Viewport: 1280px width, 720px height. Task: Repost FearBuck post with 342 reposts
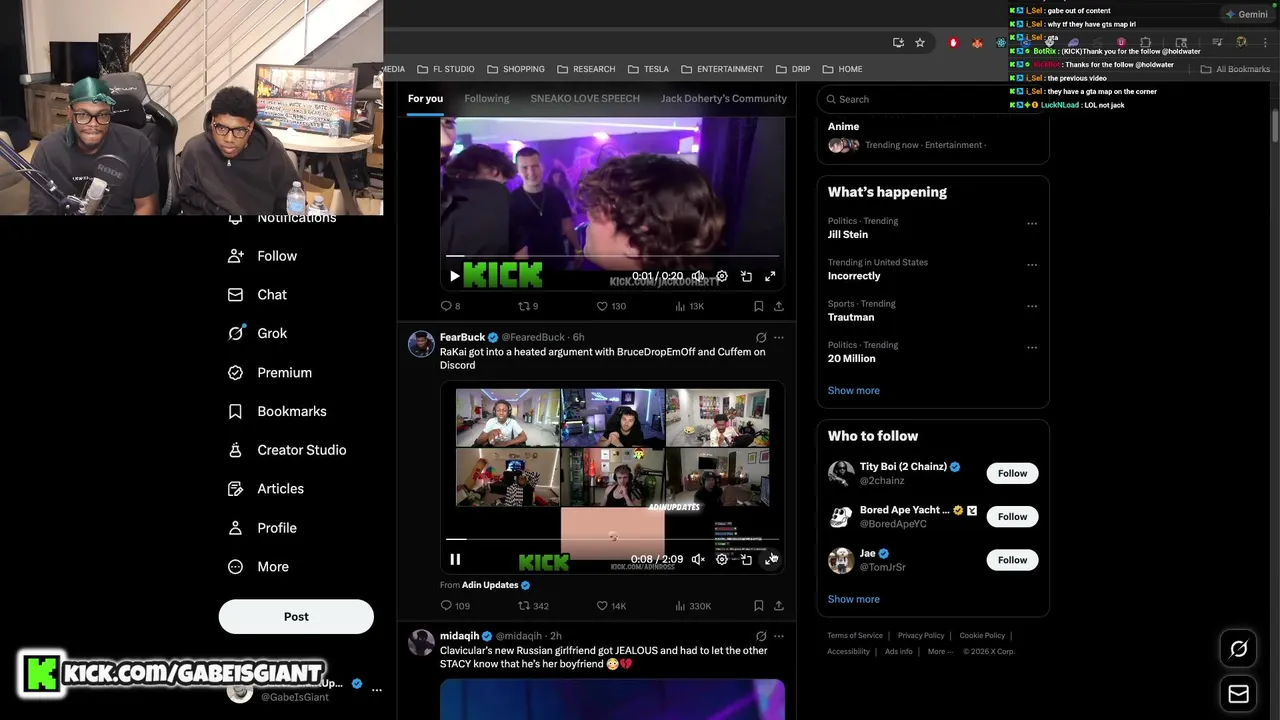click(533, 606)
